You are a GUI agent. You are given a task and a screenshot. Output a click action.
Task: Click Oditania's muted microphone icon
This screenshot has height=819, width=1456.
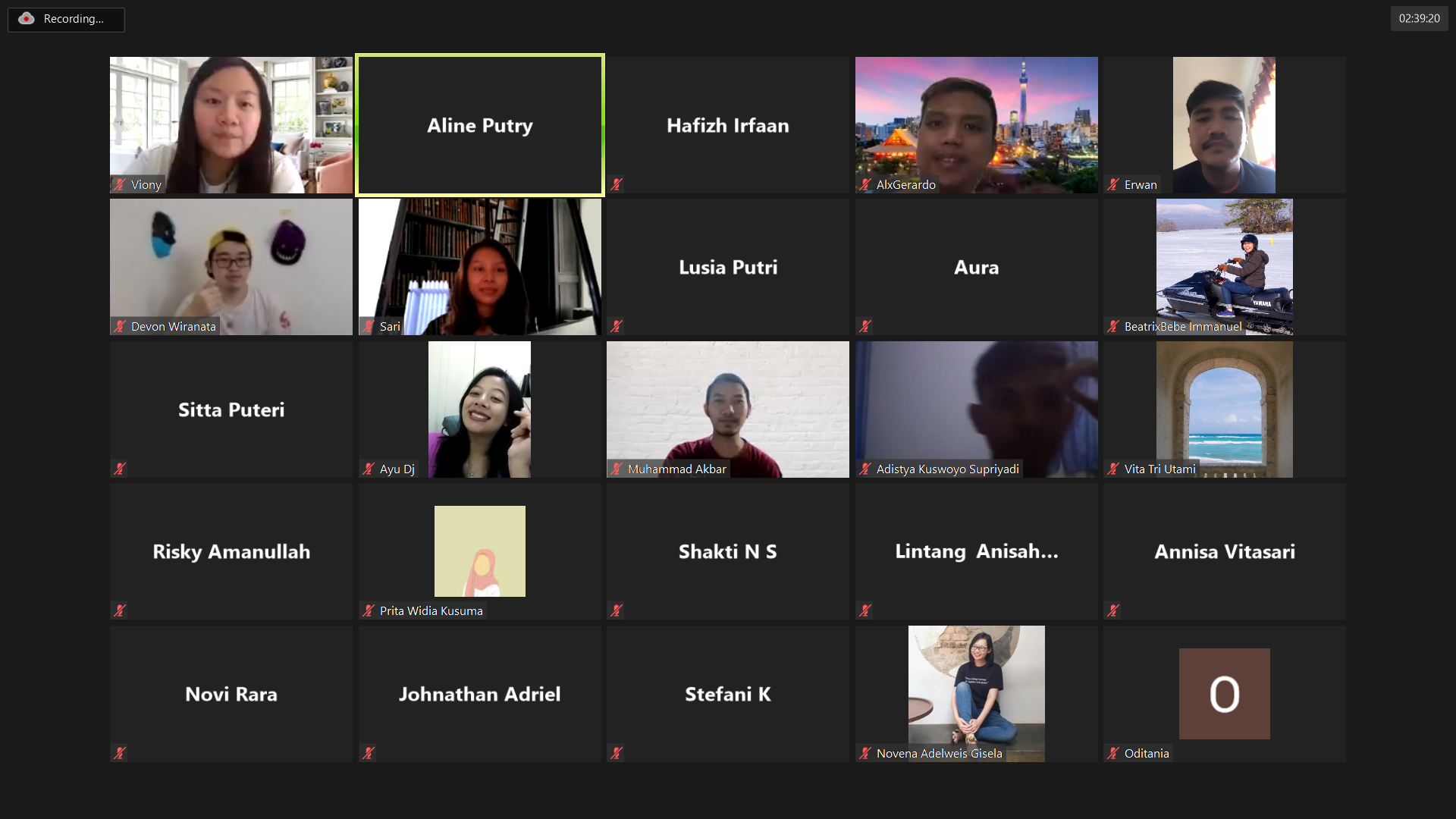(x=1113, y=753)
